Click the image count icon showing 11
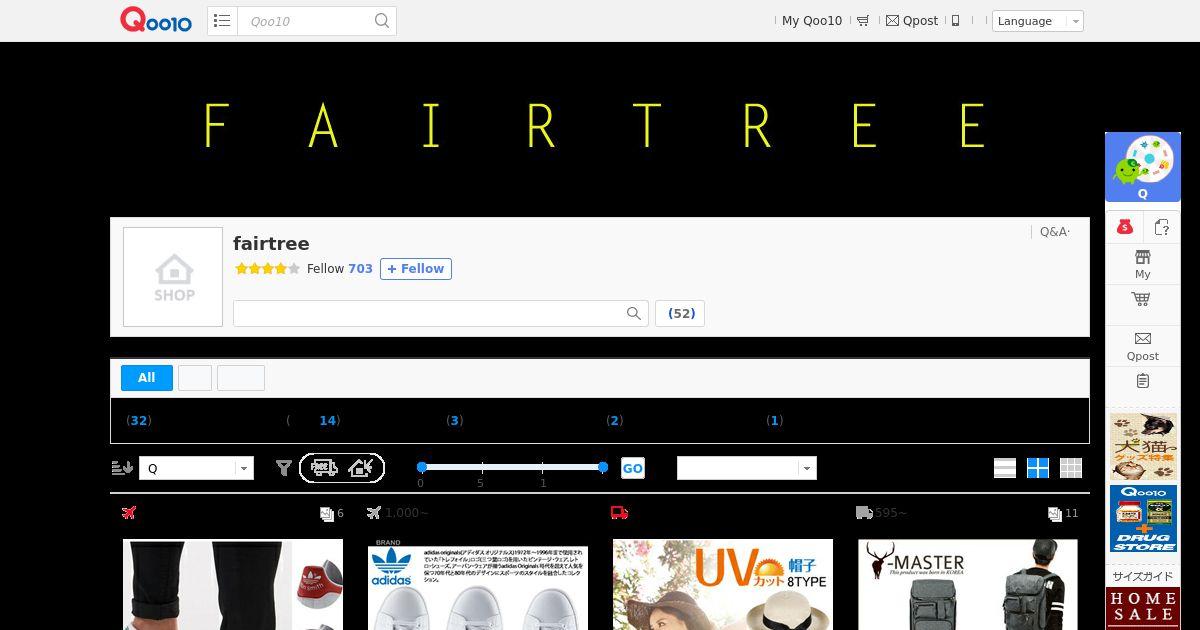Screen dimensions: 1200x630 tap(1054, 514)
